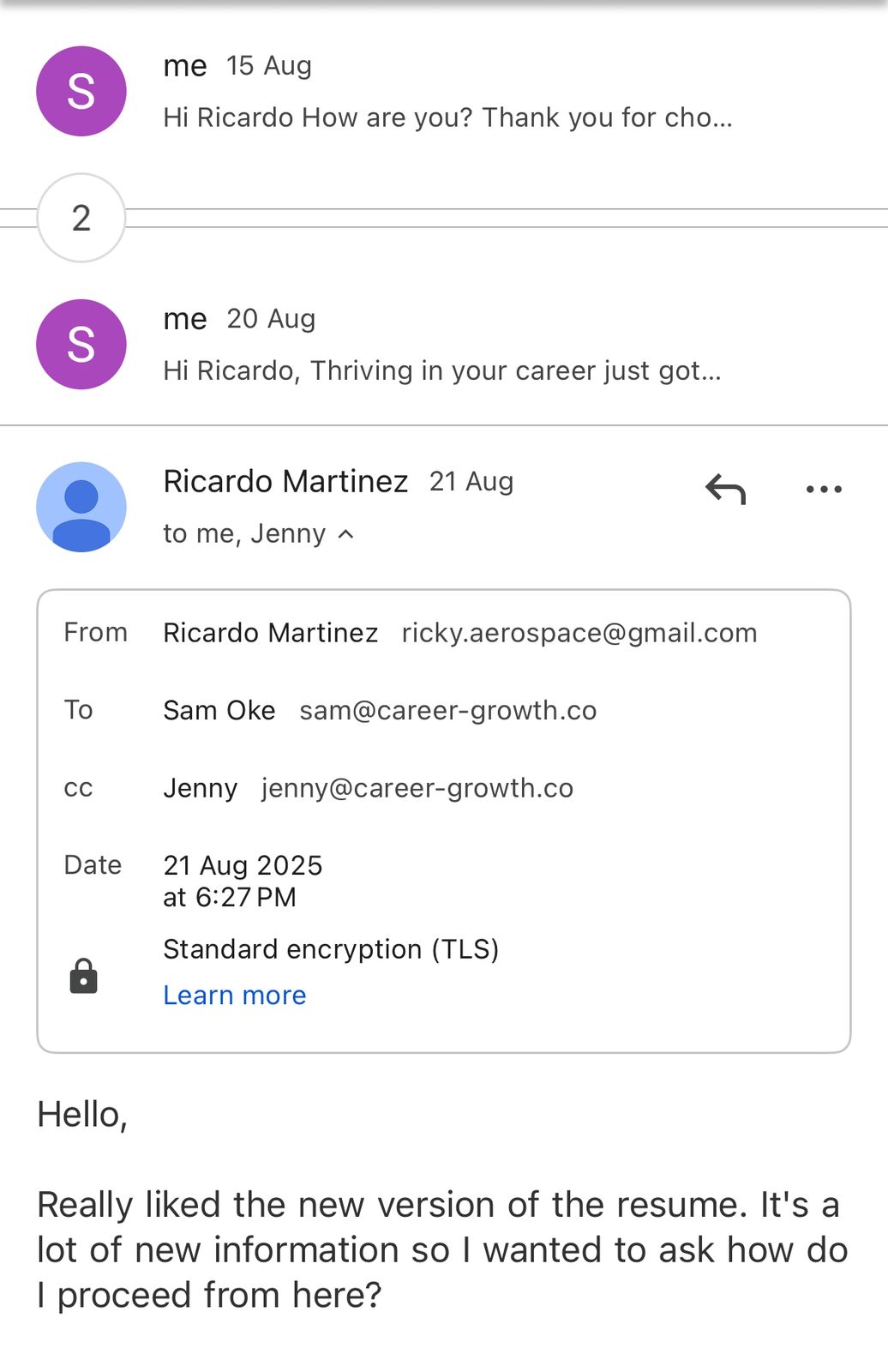Select the Sam Oke recipient name
Screen dimensions: 888x1372
(219, 711)
